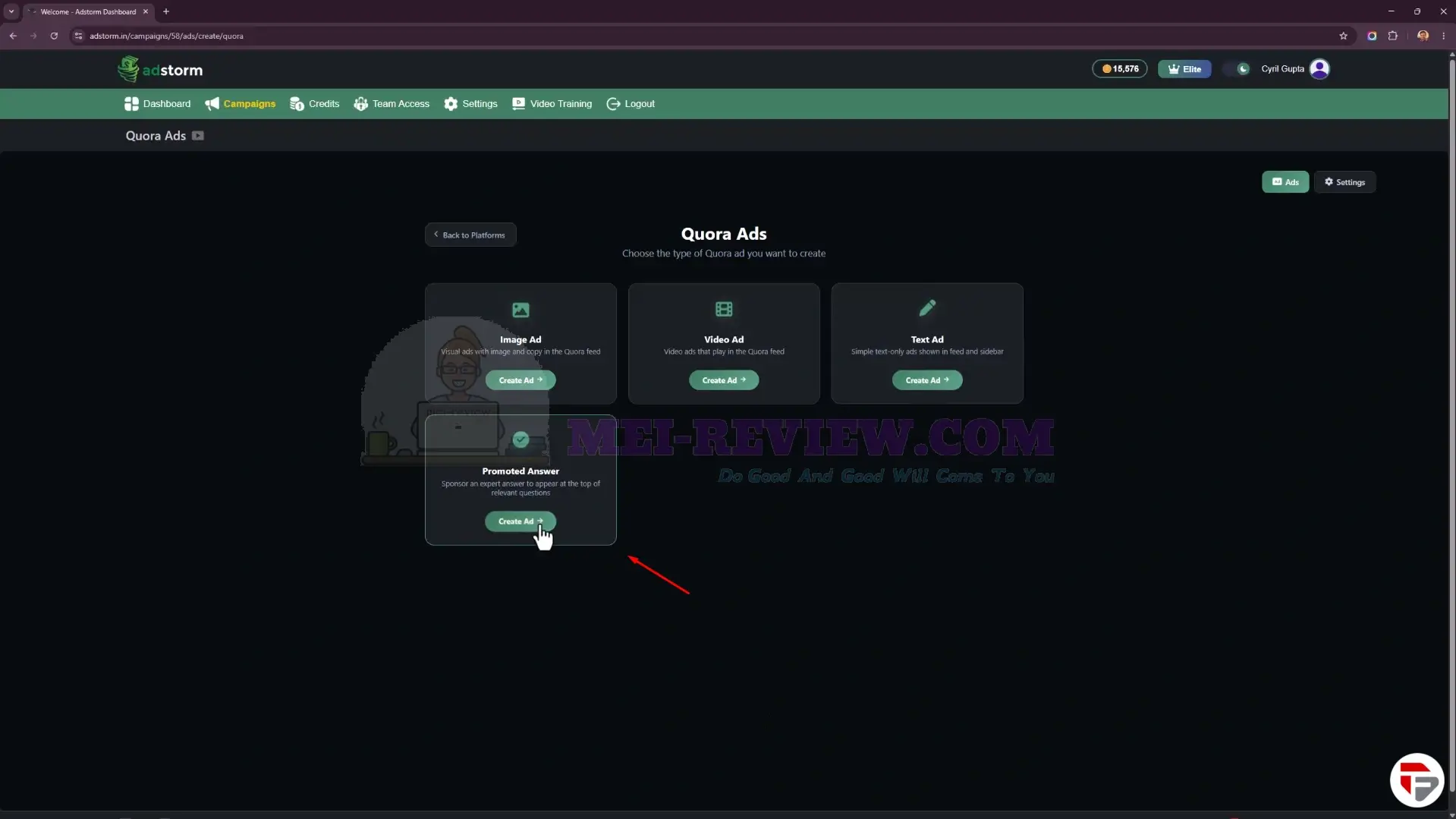Open the Settings tab with gear icon
1456x819 pixels.
[1344, 182]
